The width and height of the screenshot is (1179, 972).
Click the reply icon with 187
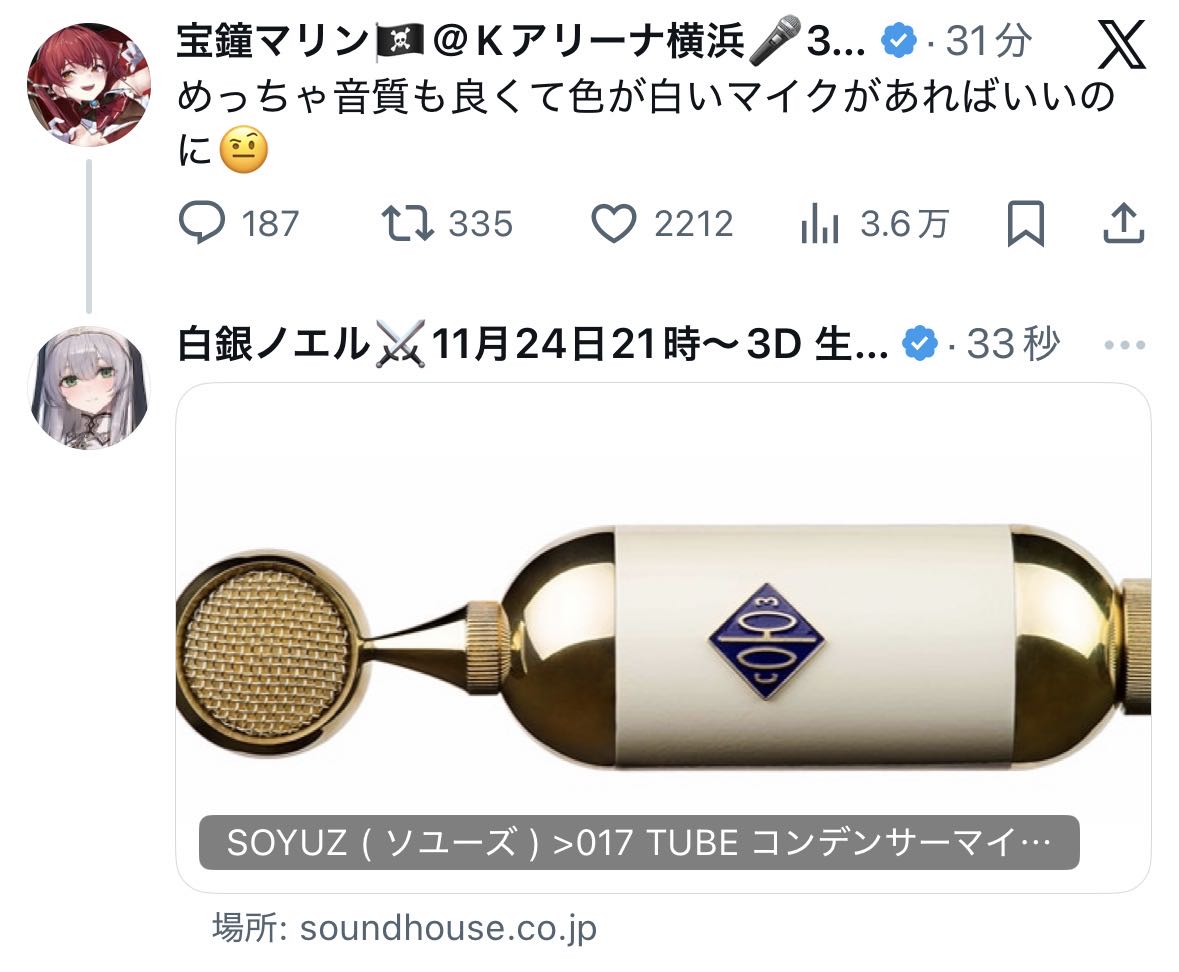click(x=202, y=223)
